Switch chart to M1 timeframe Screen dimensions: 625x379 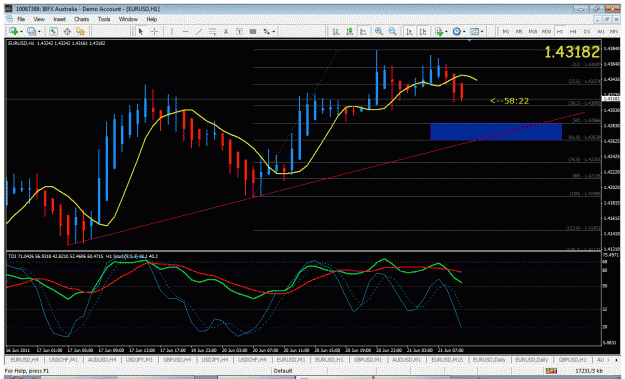[x=506, y=31]
